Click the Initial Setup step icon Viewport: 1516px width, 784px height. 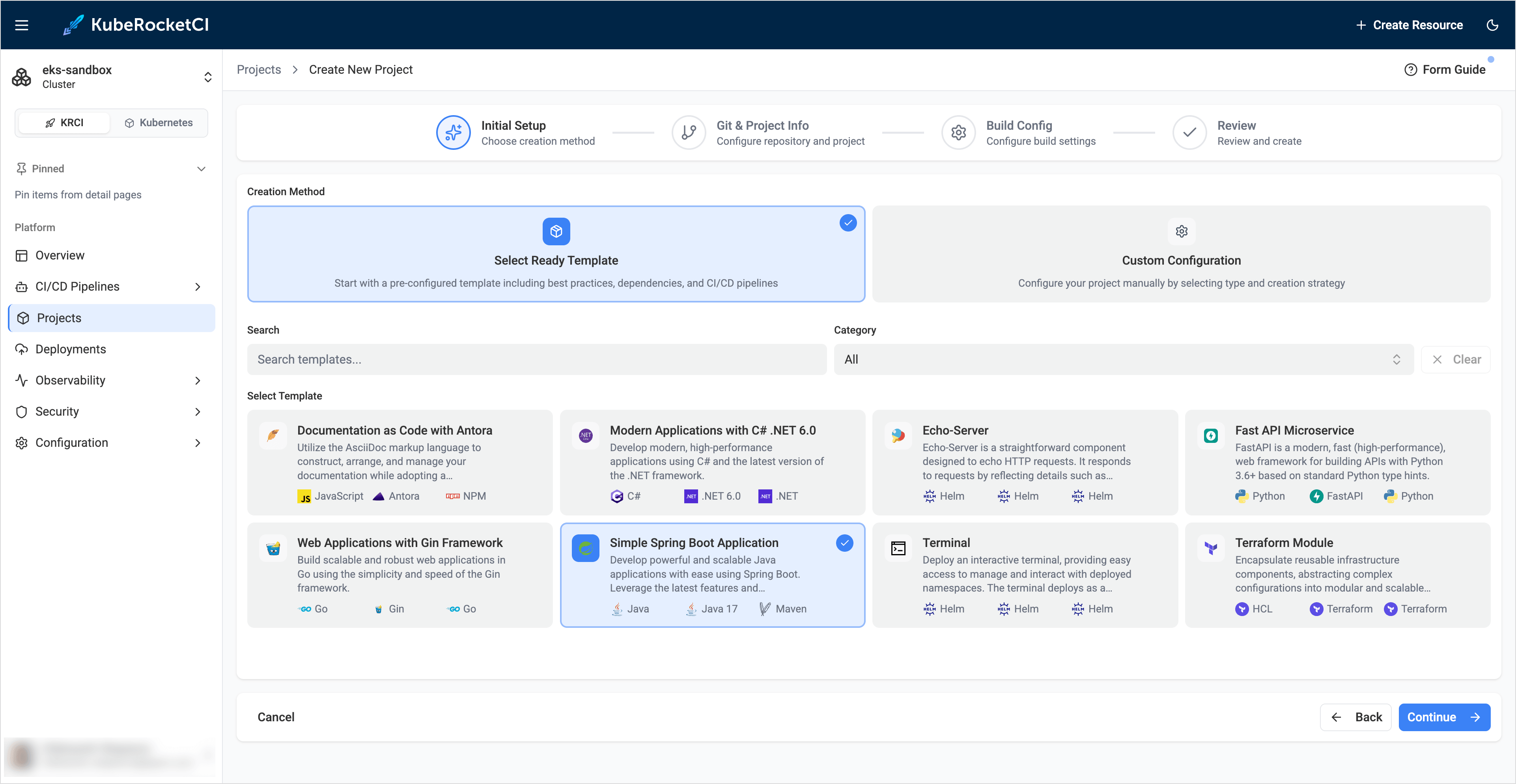click(453, 133)
